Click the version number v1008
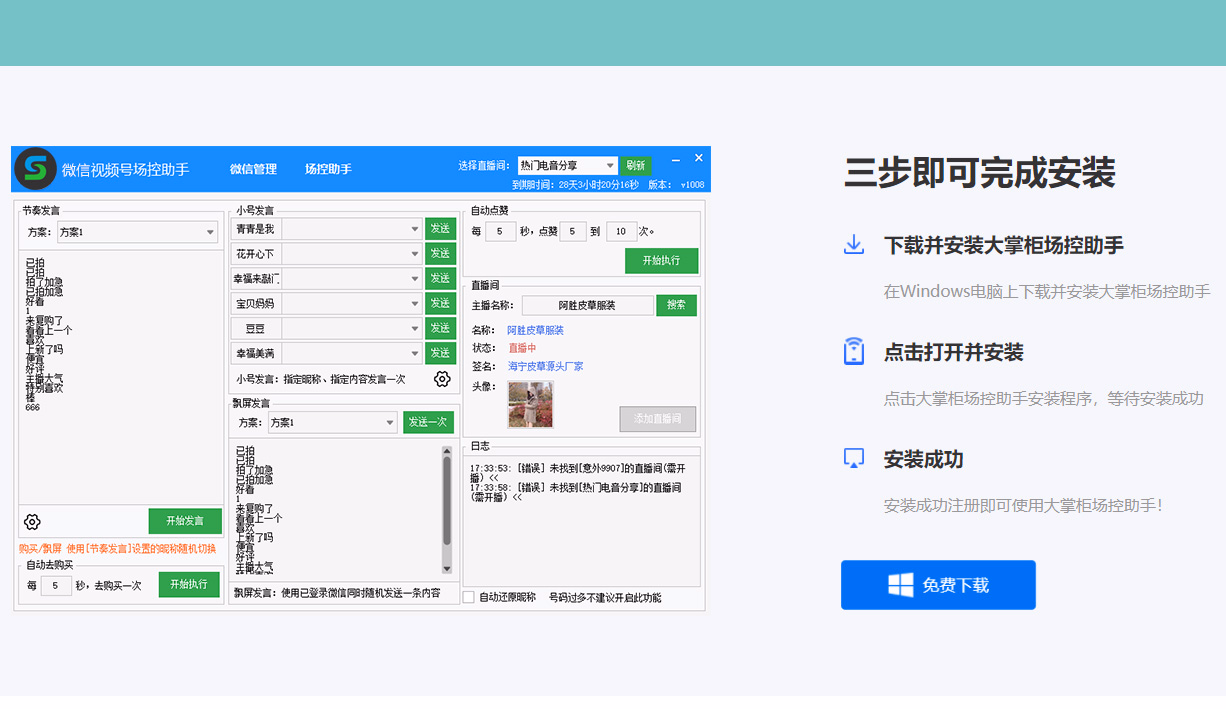 (x=692, y=185)
